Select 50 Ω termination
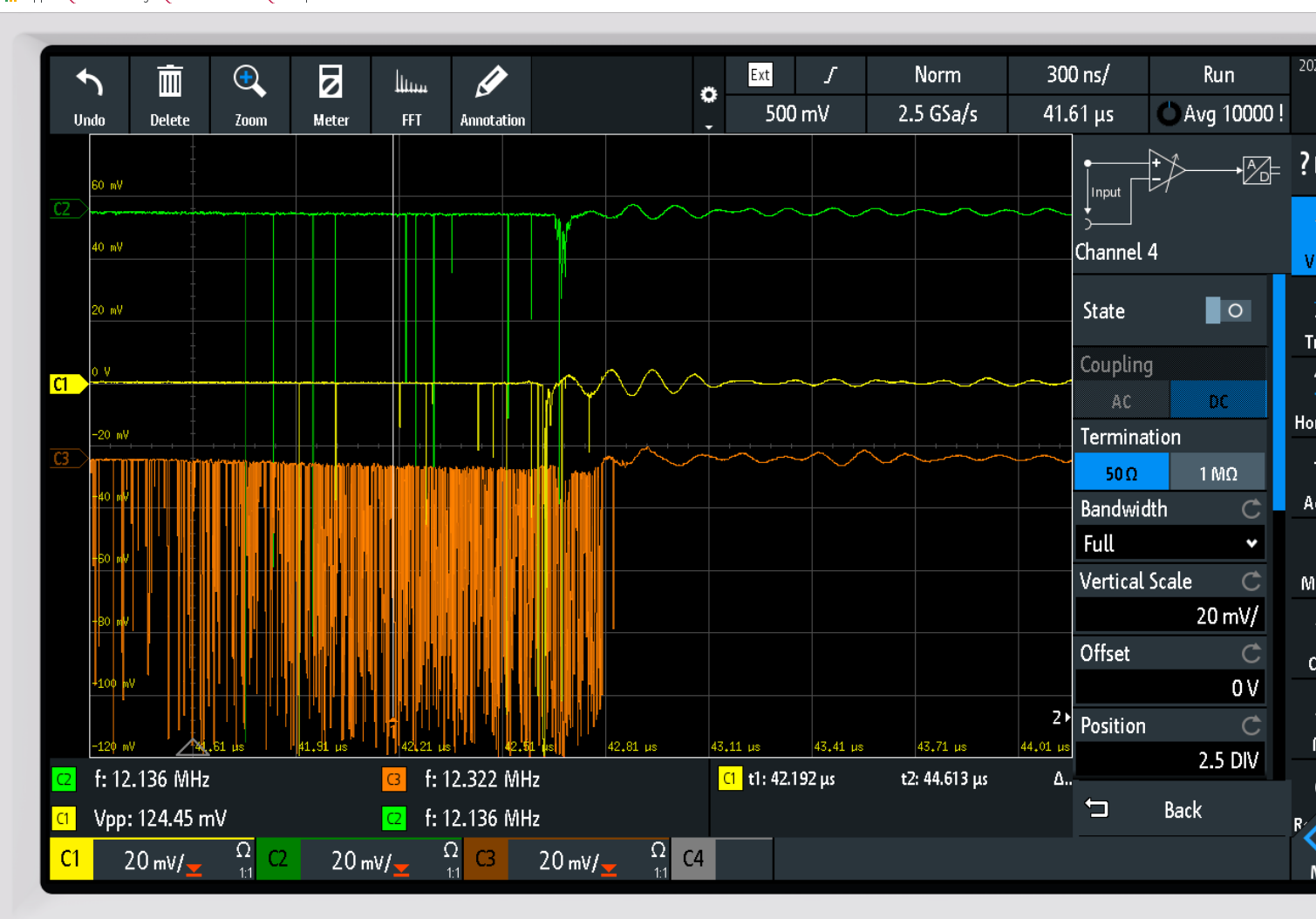 point(1122,473)
